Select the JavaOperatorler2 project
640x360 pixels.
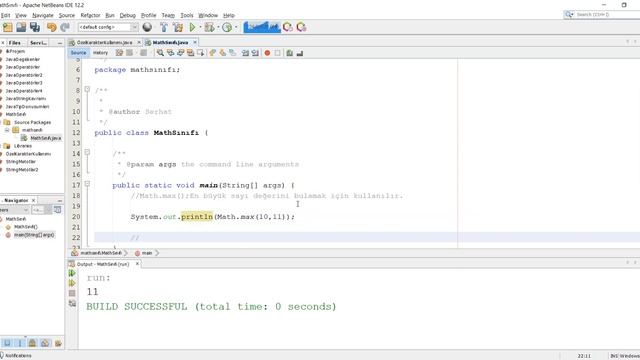tap(24, 75)
